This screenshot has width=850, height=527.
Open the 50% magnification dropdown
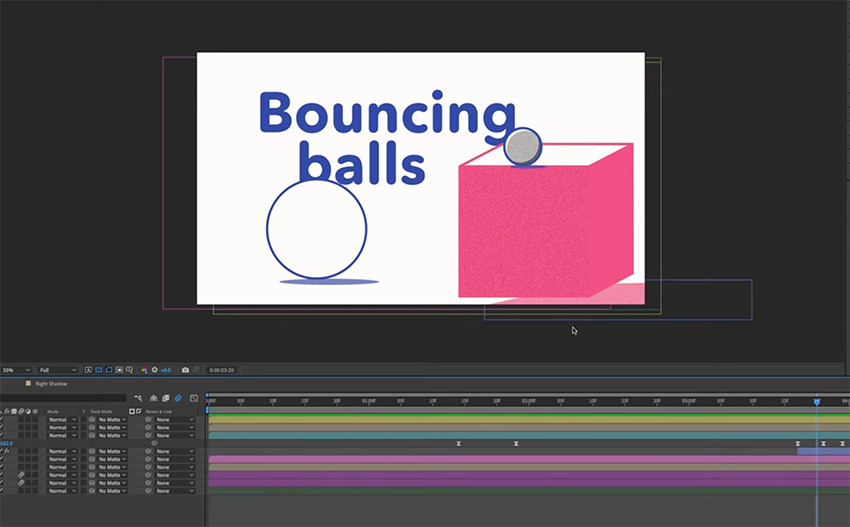pyautogui.click(x=16, y=370)
